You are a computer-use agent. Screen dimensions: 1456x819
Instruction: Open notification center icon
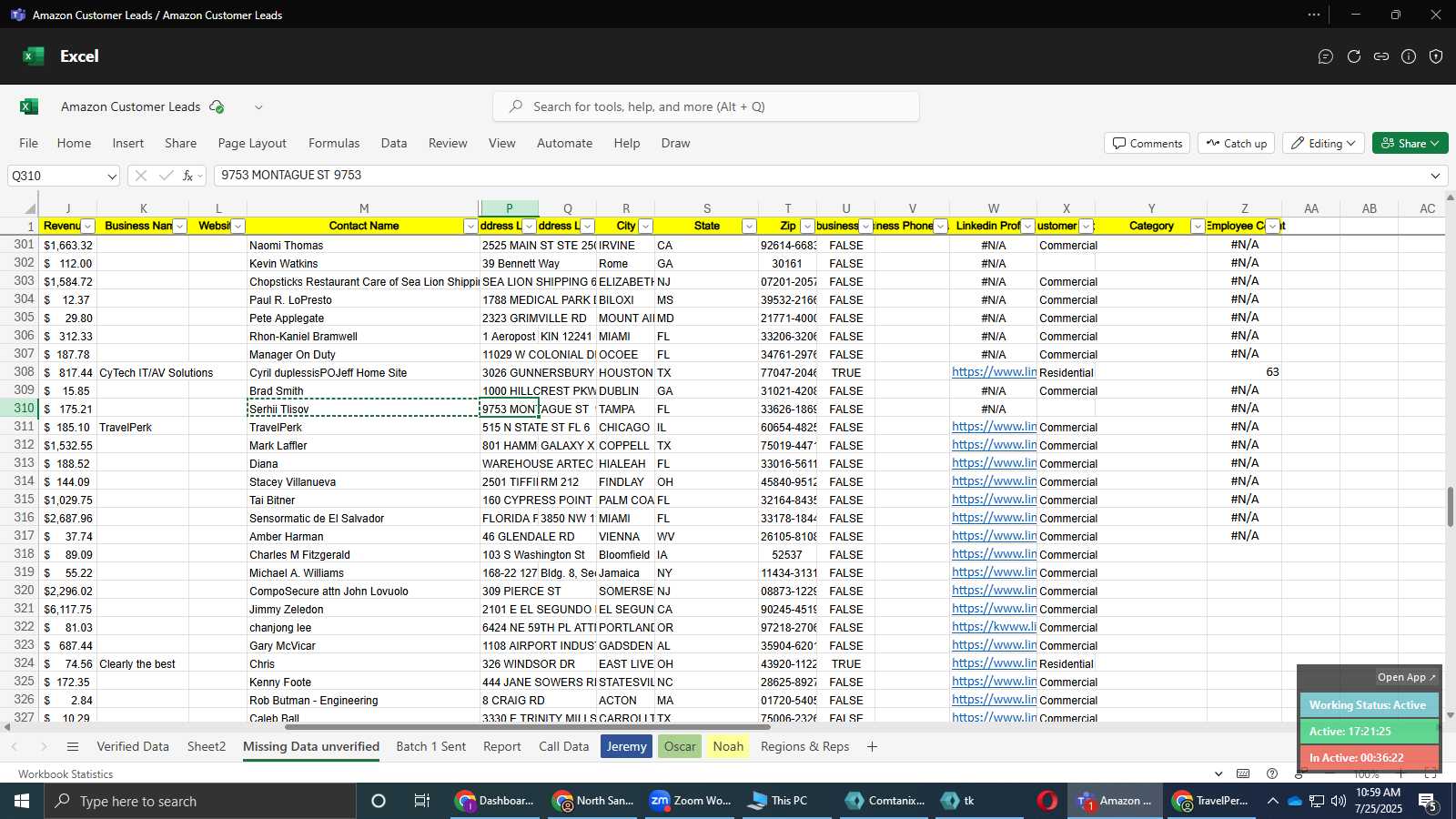(1428, 801)
